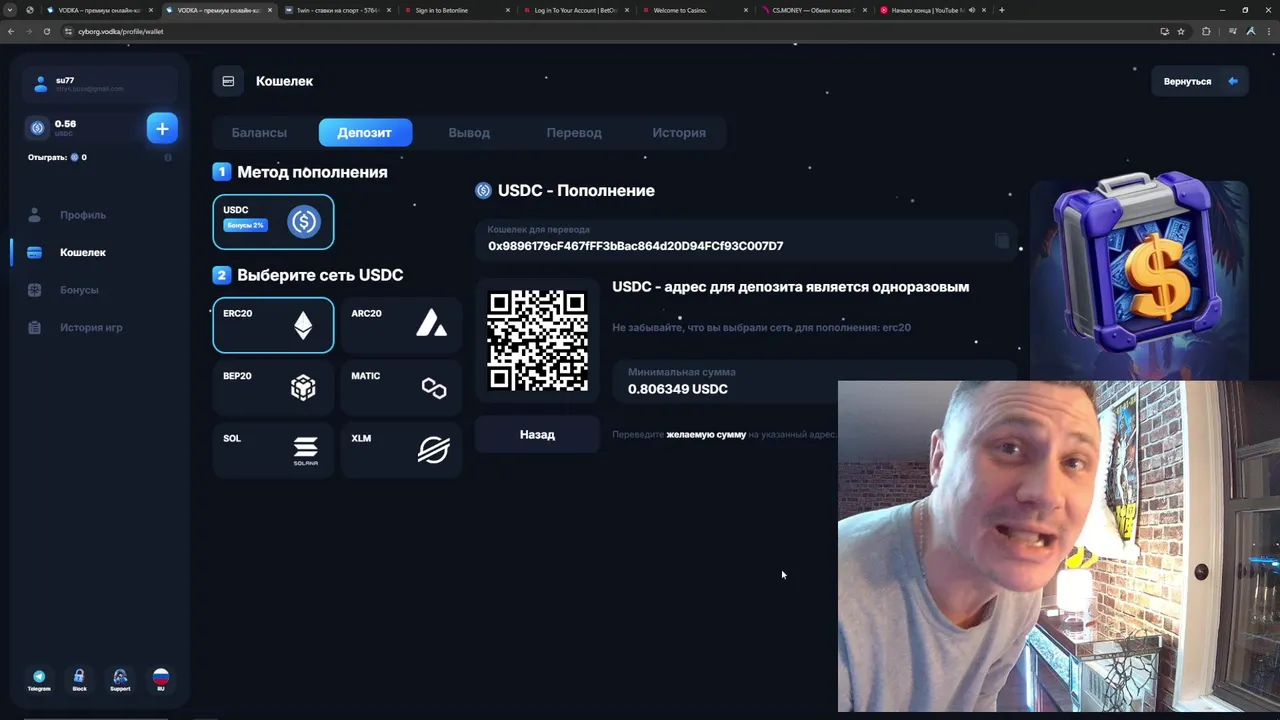Click the browser Reload icon
1280x720 pixels.
click(46, 31)
